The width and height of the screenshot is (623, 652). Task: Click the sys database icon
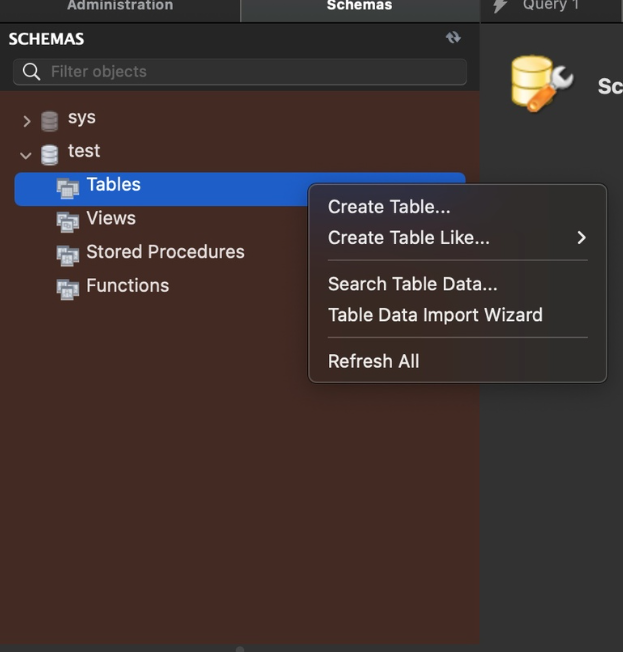(49, 121)
